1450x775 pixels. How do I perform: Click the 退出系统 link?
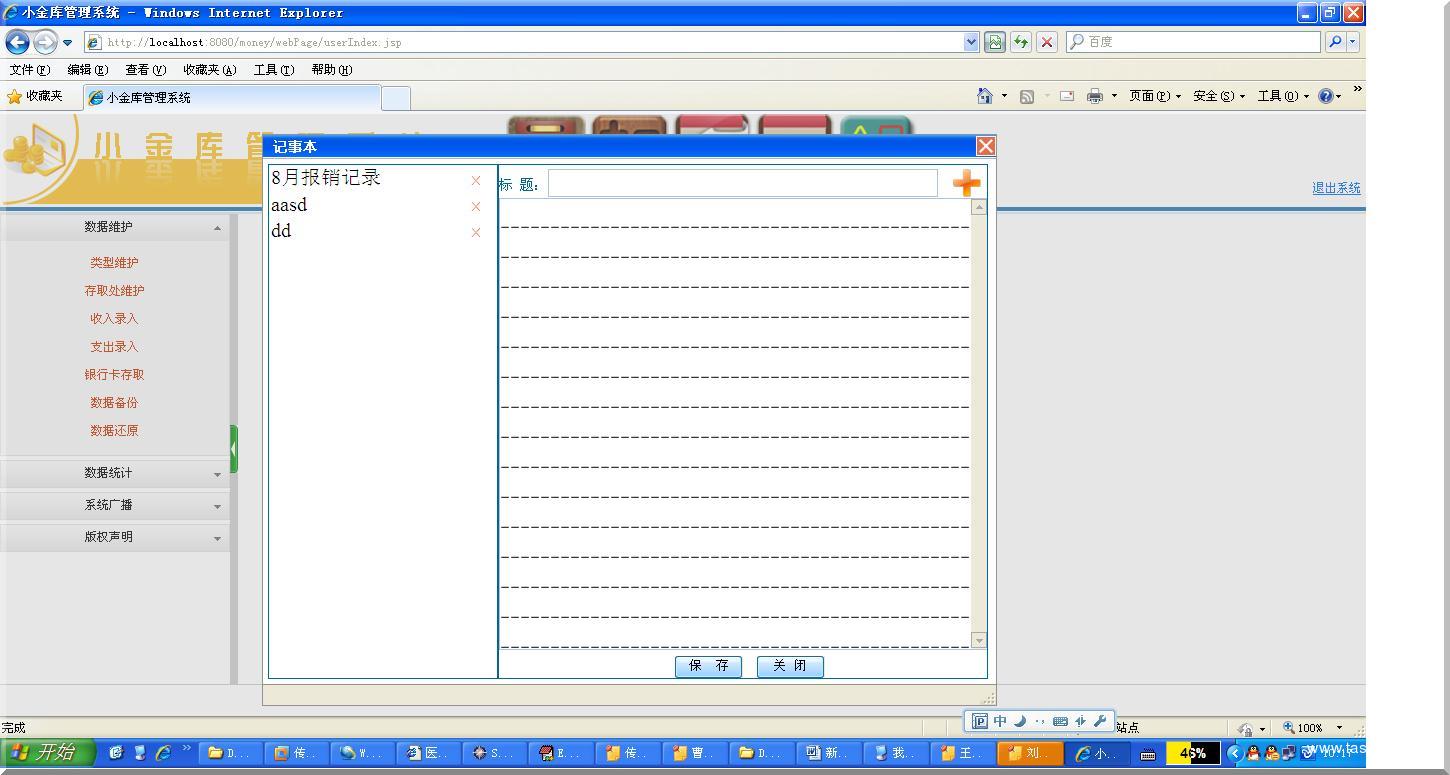[1336, 188]
